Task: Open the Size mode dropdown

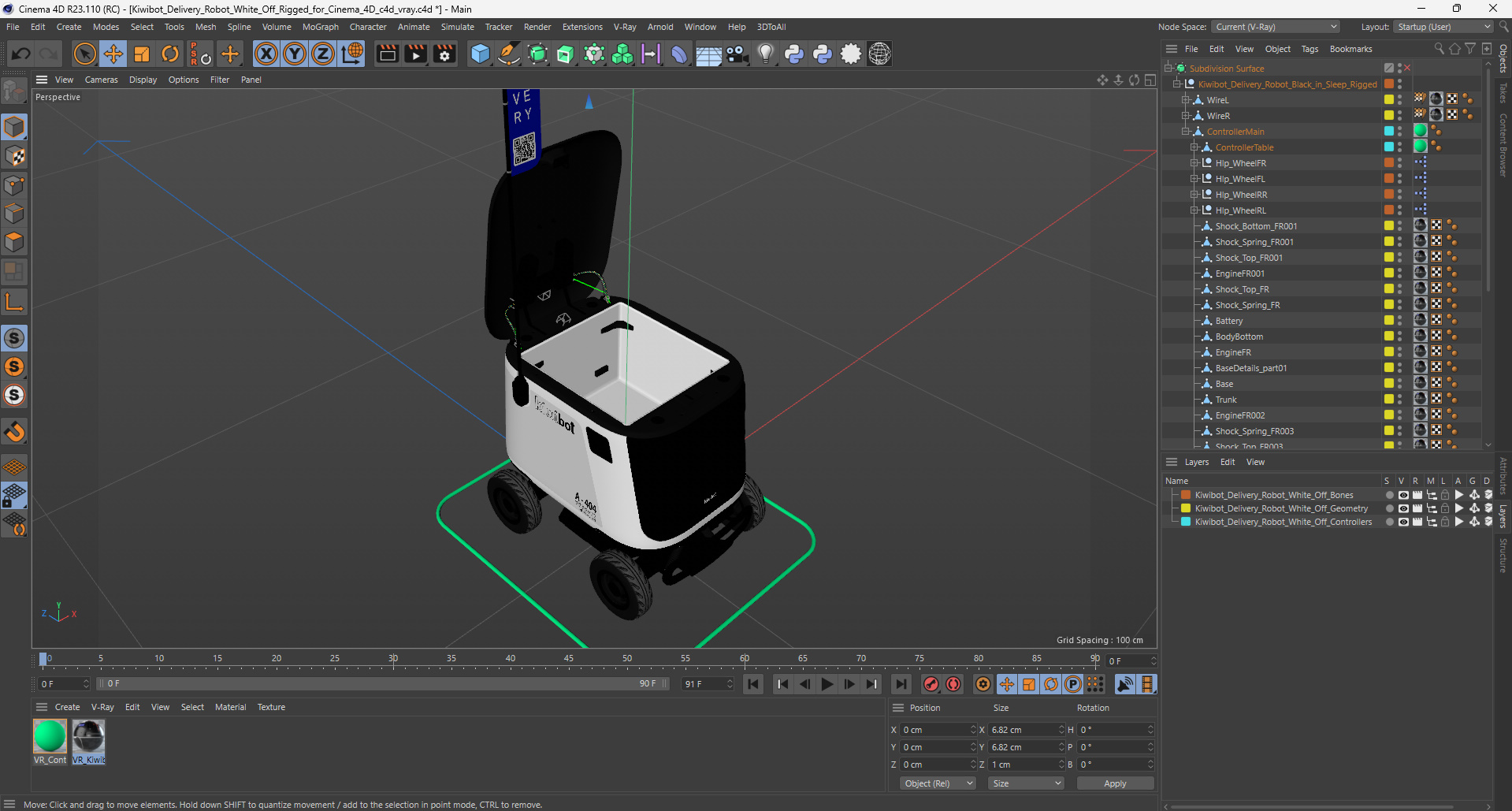Action: point(1026,783)
